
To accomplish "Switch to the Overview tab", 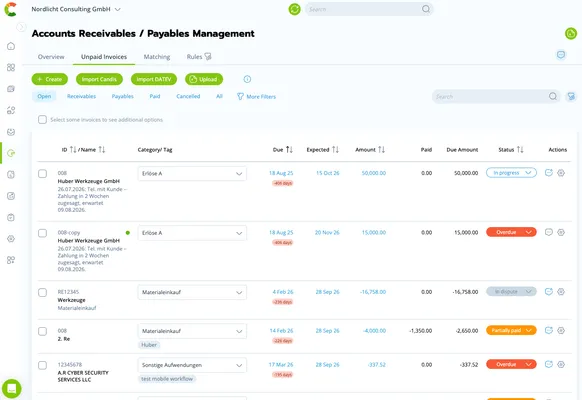I will (x=51, y=57).
